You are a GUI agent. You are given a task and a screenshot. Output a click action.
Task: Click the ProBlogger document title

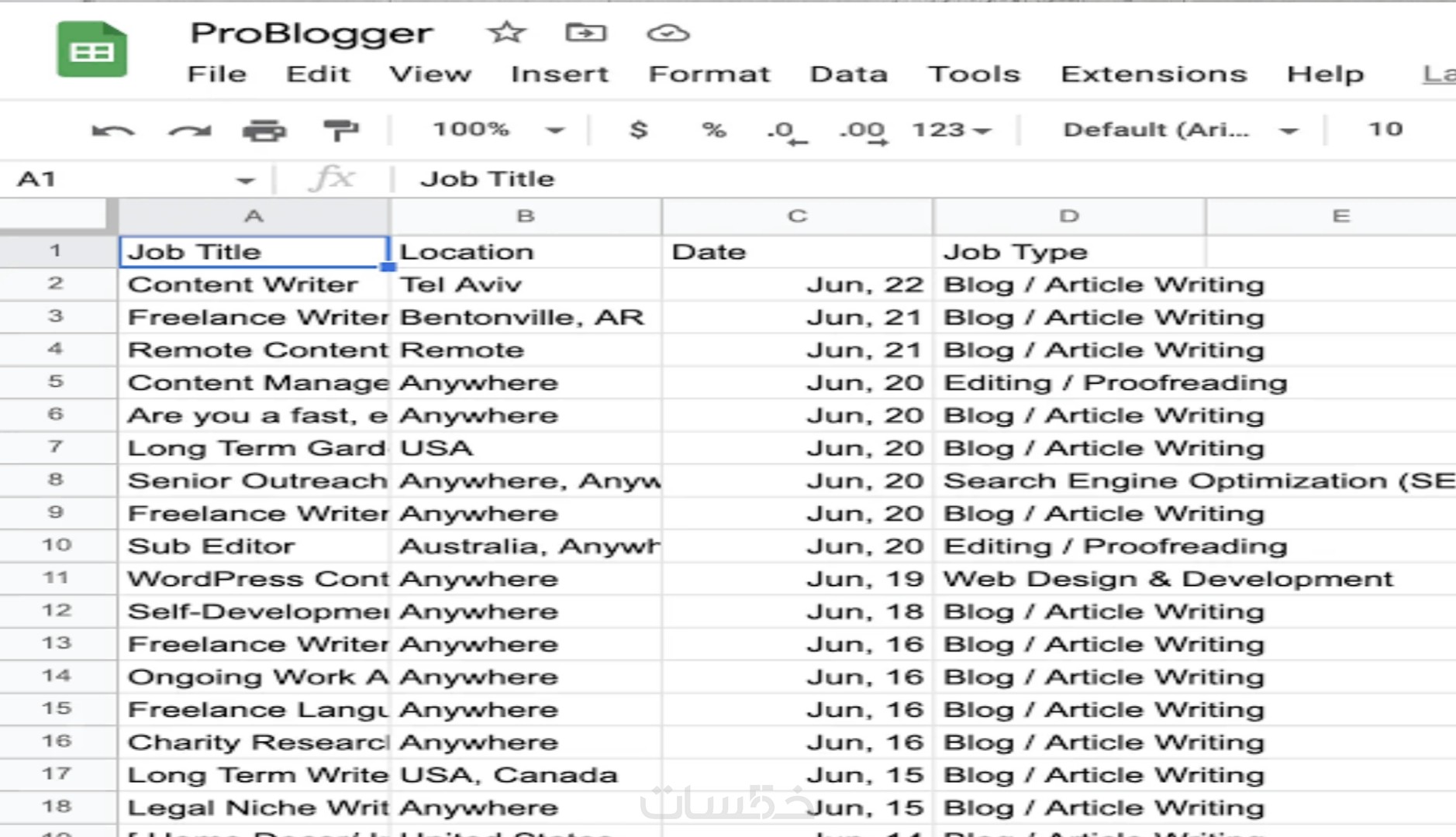coord(312,33)
